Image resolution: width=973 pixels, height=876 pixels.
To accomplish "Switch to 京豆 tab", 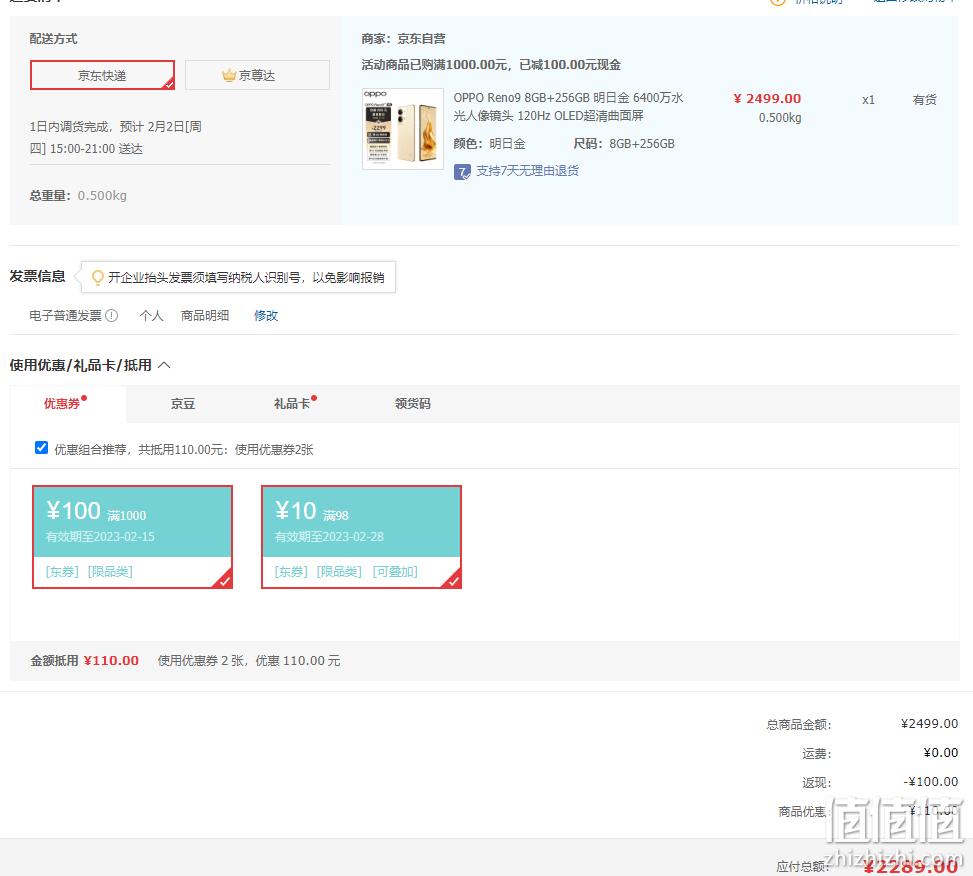I will tap(183, 404).
